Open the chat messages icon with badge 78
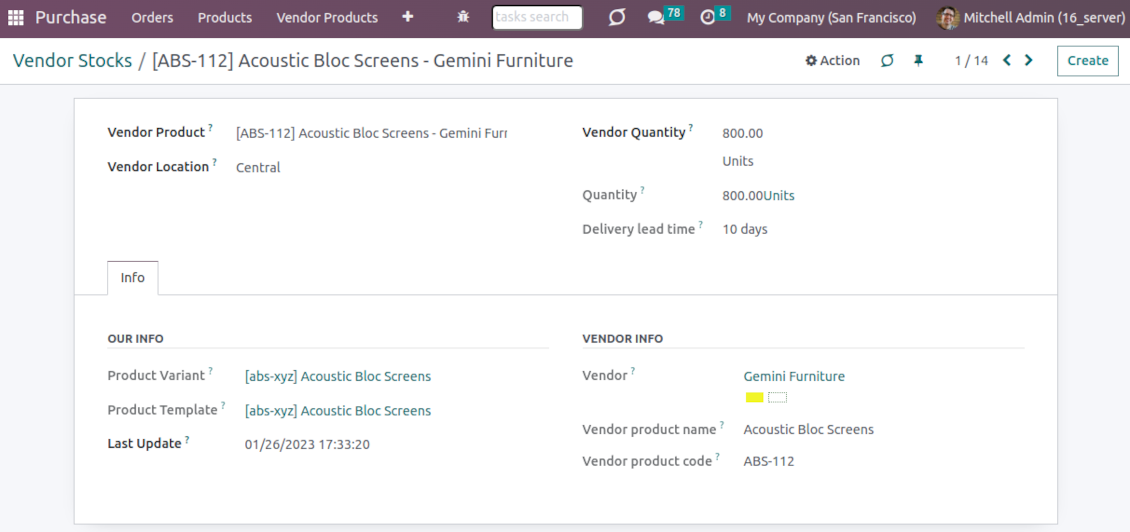Viewport: 1130px width, 532px height. click(656, 17)
